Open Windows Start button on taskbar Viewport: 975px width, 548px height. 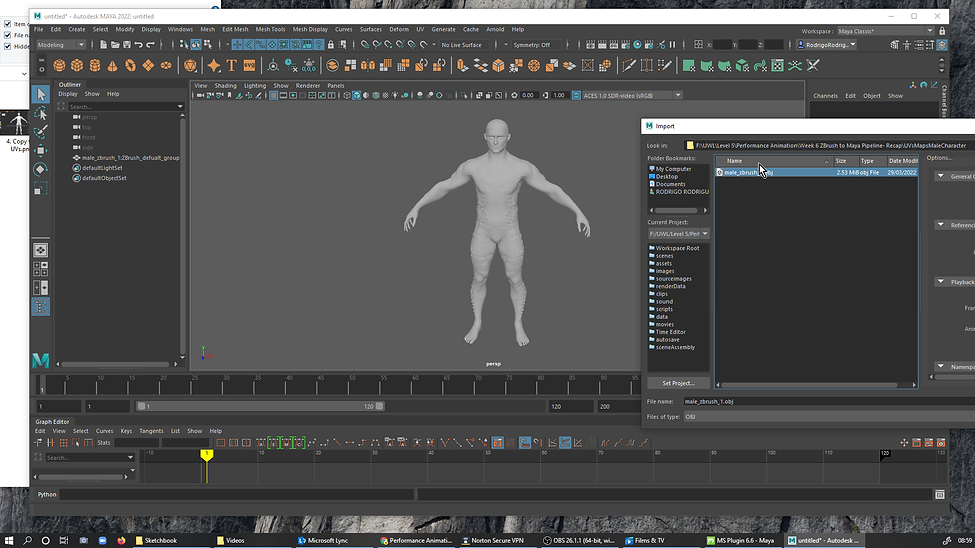(x=9, y=541)
